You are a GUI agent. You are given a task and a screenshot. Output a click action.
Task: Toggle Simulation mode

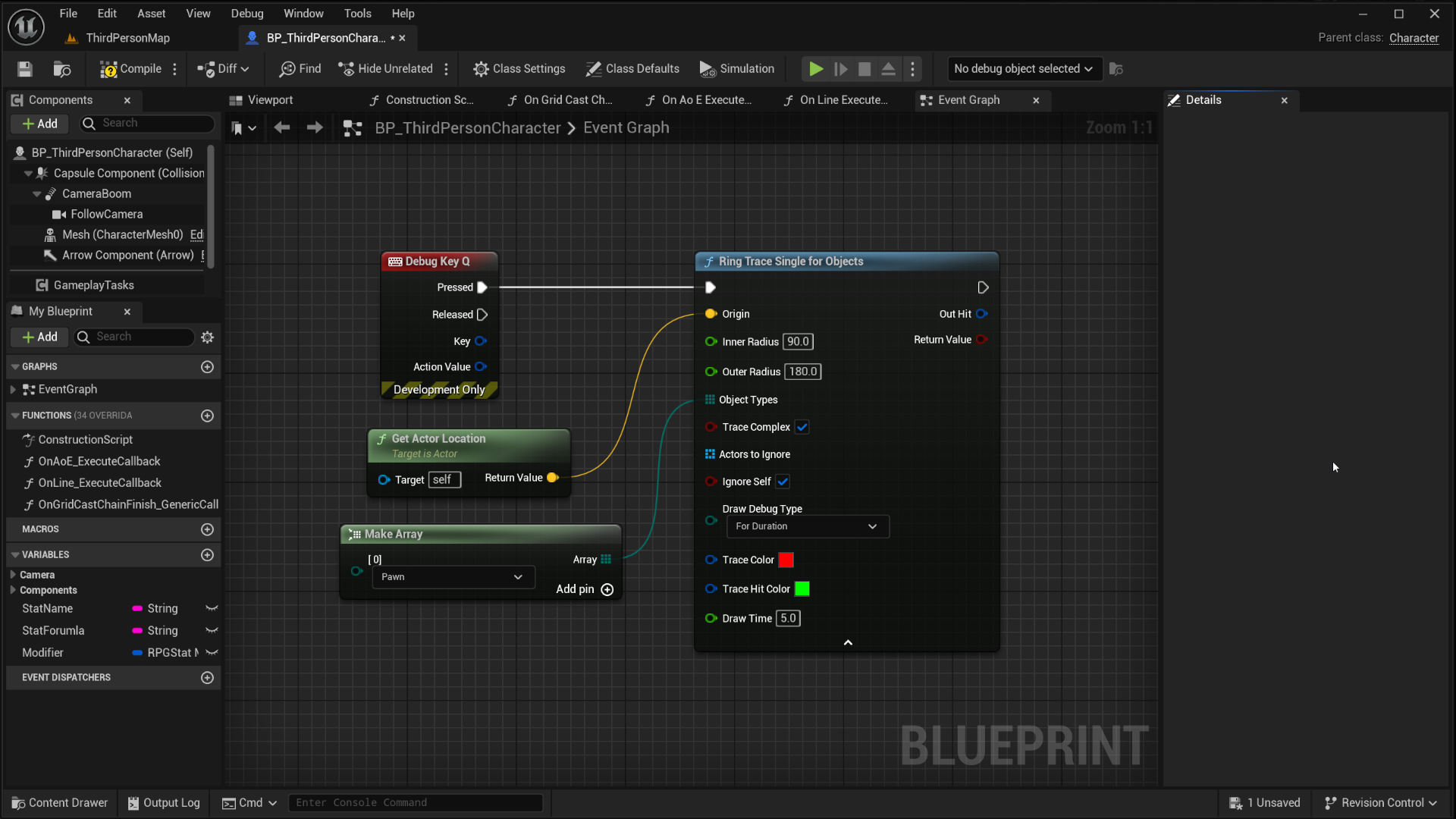tap(736, 69)
